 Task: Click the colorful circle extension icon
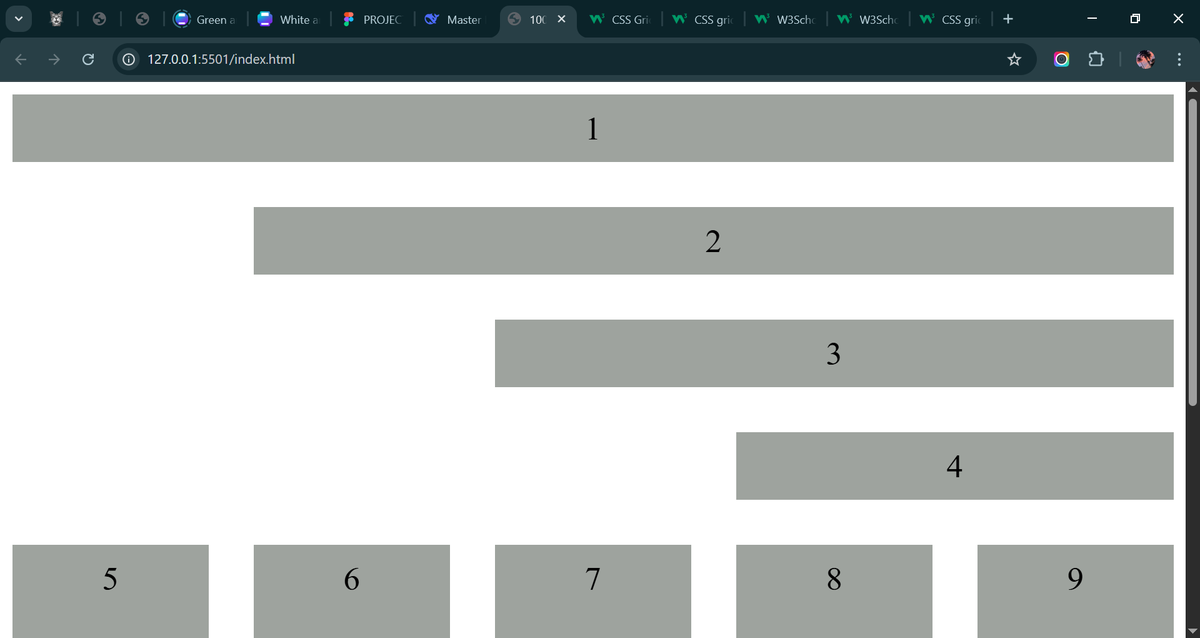point(1062,59)
